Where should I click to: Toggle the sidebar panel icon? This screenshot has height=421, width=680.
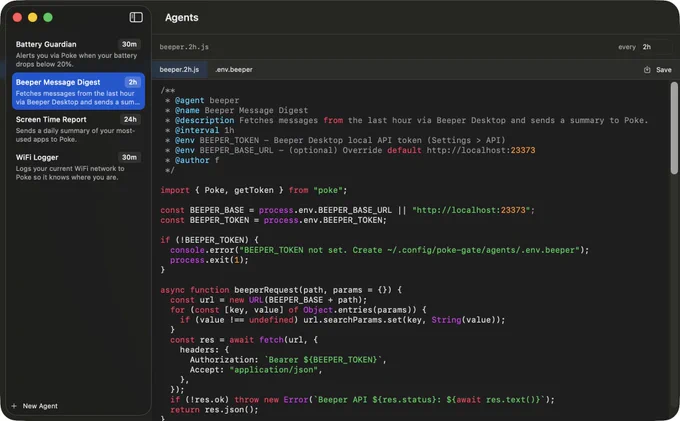pyautogui.click(x=136, y=17)
